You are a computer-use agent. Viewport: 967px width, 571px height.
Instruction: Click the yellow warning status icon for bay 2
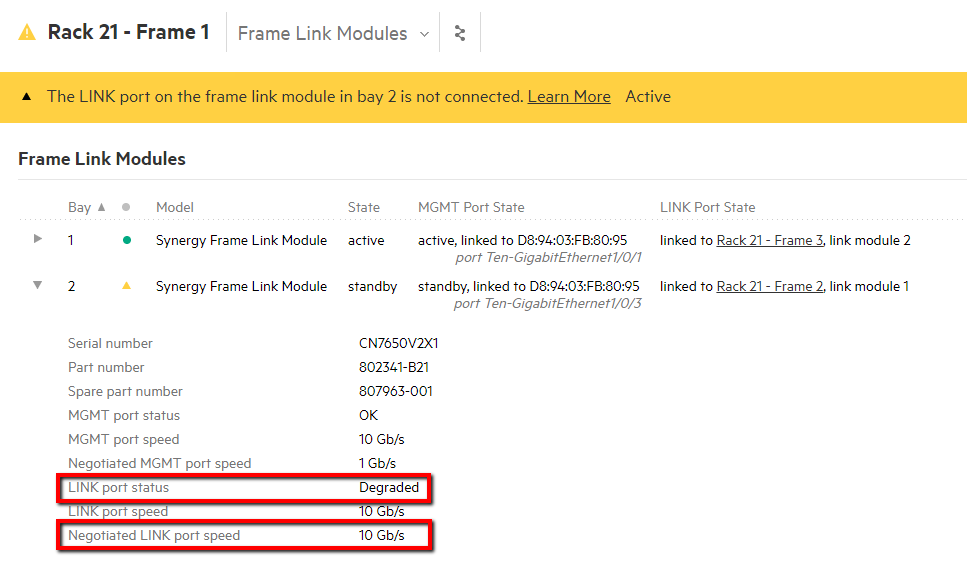126,286
